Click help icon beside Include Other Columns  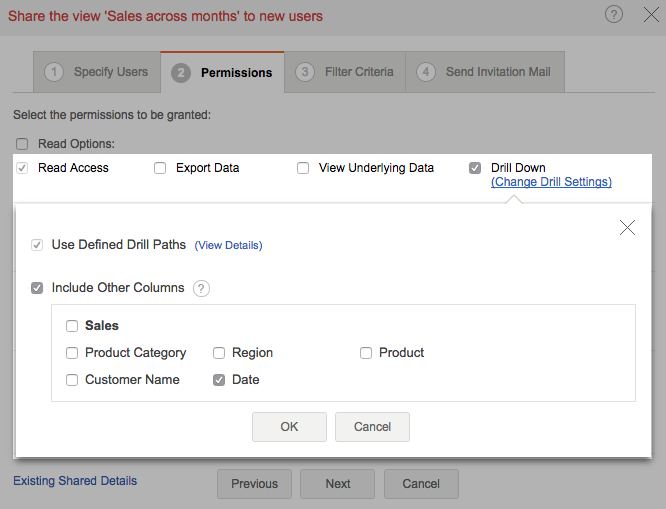point(201,288)
